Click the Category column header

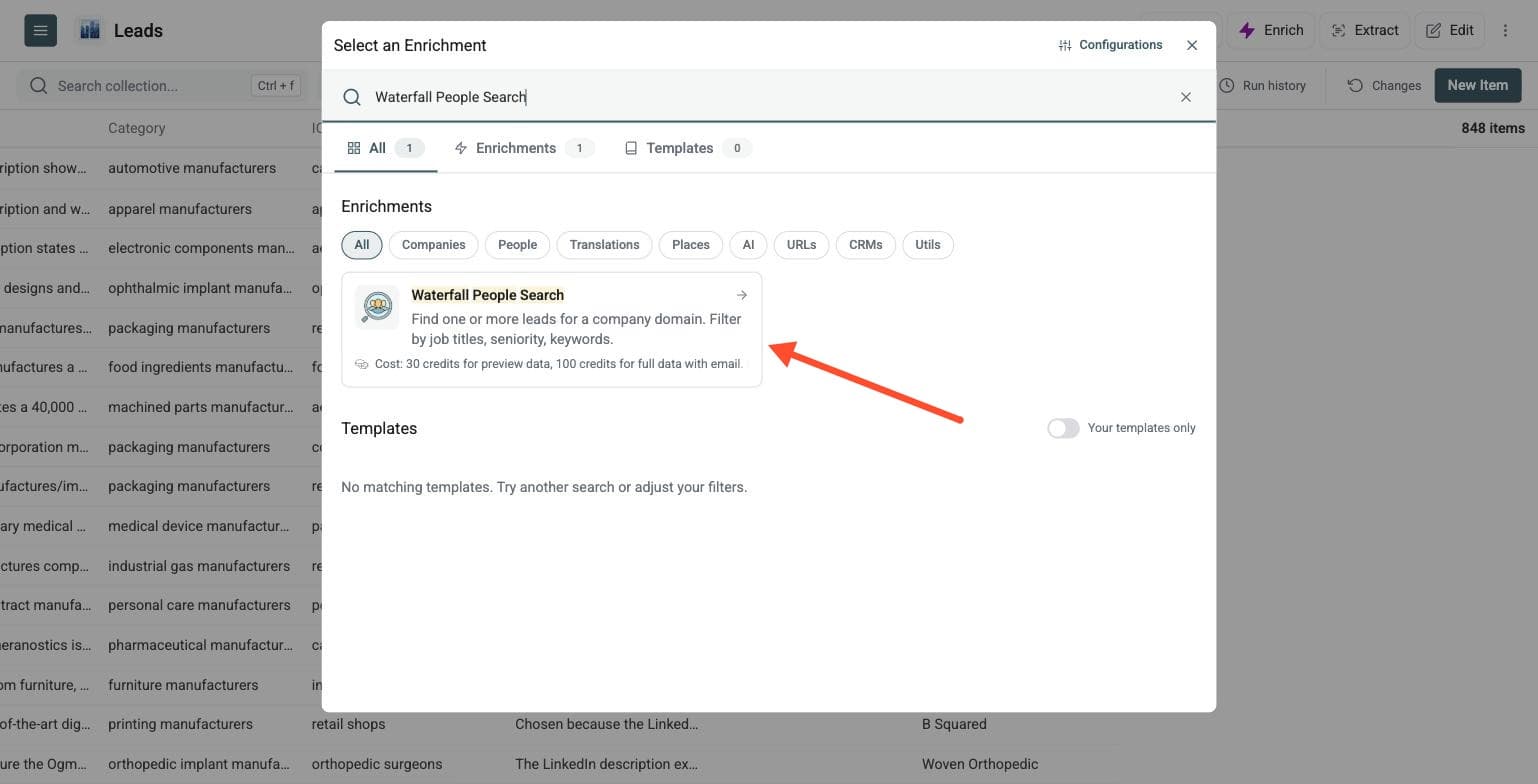pyautogui.click(x=137, y=128)
